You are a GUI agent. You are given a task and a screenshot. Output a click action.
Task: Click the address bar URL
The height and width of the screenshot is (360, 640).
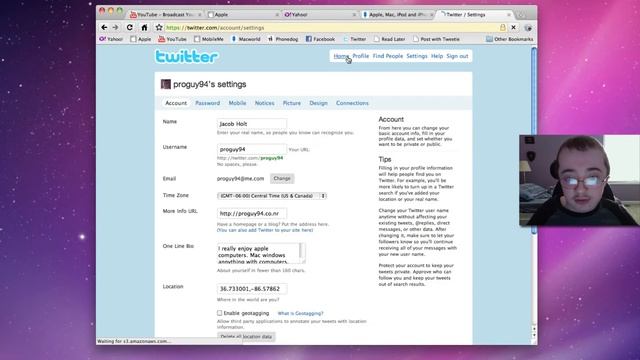(x=215, y=28)
